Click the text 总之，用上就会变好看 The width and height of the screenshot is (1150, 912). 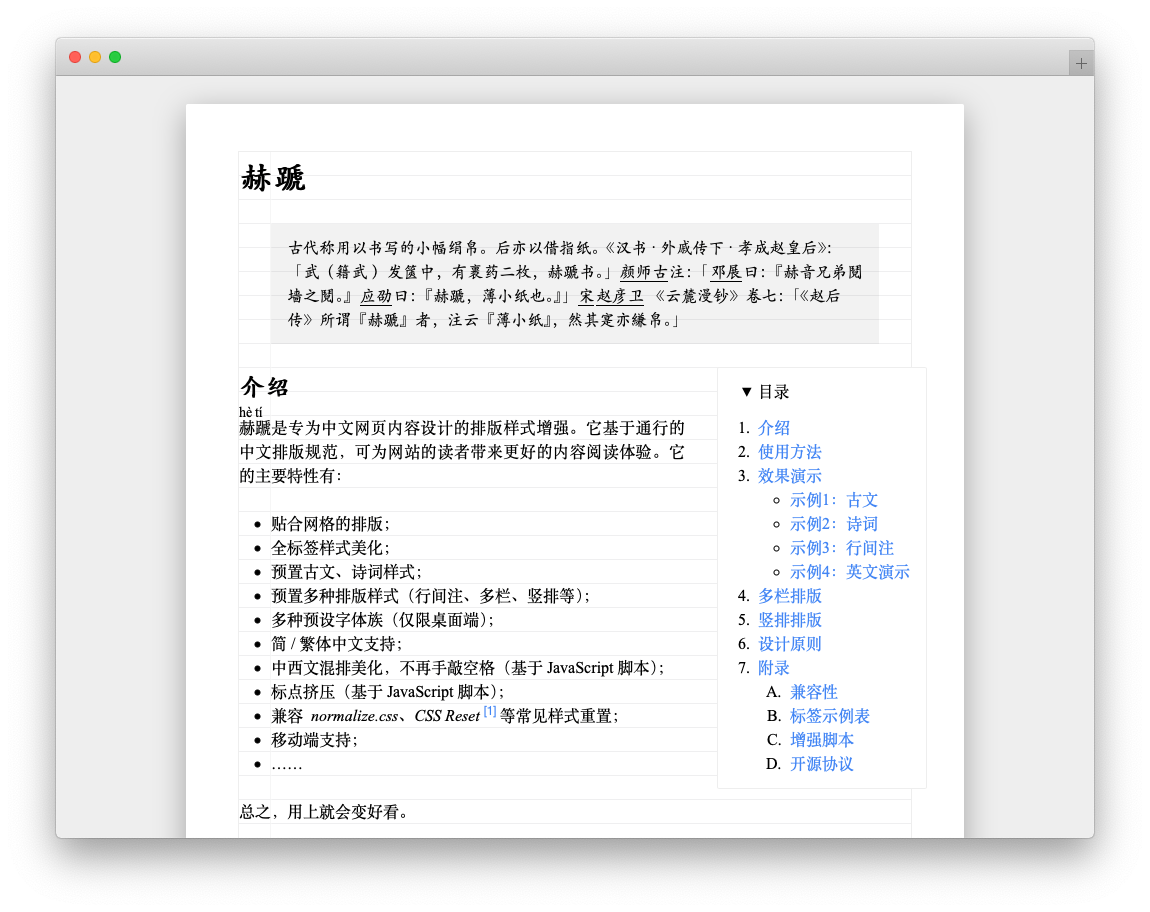tap(323, 812)
